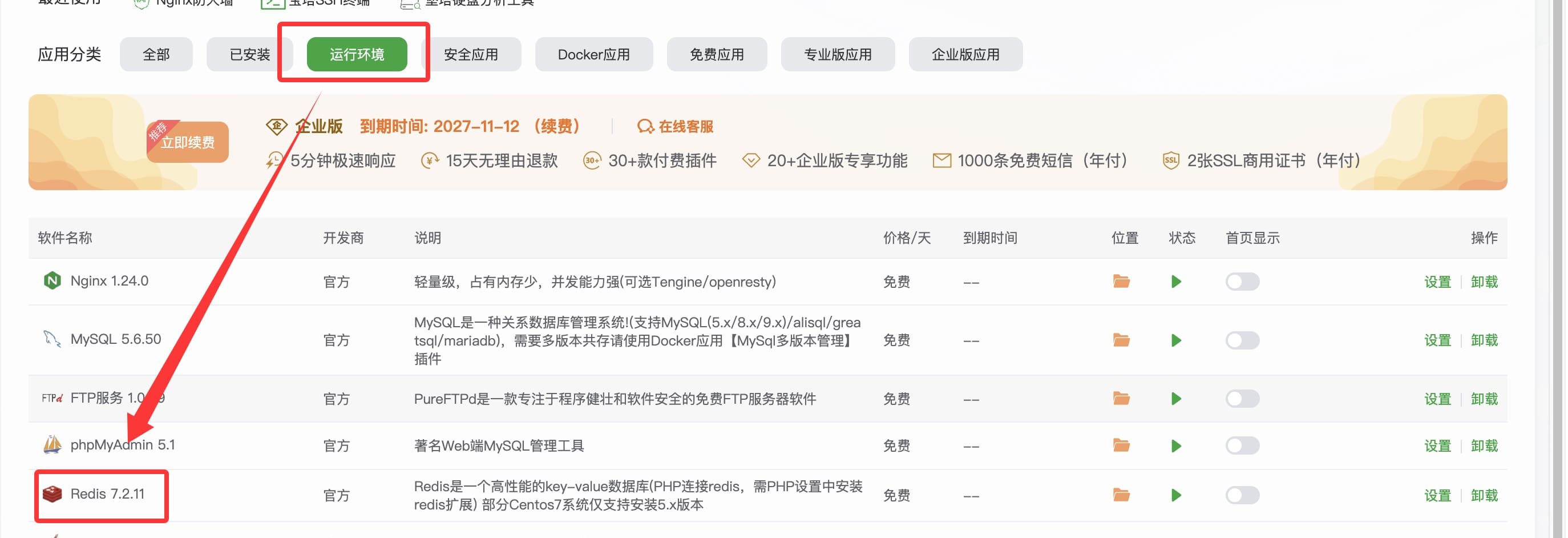Screen dimensions: 1568x538
Task: Toggle homepage display for MySQL
Action: point(1242,340)
